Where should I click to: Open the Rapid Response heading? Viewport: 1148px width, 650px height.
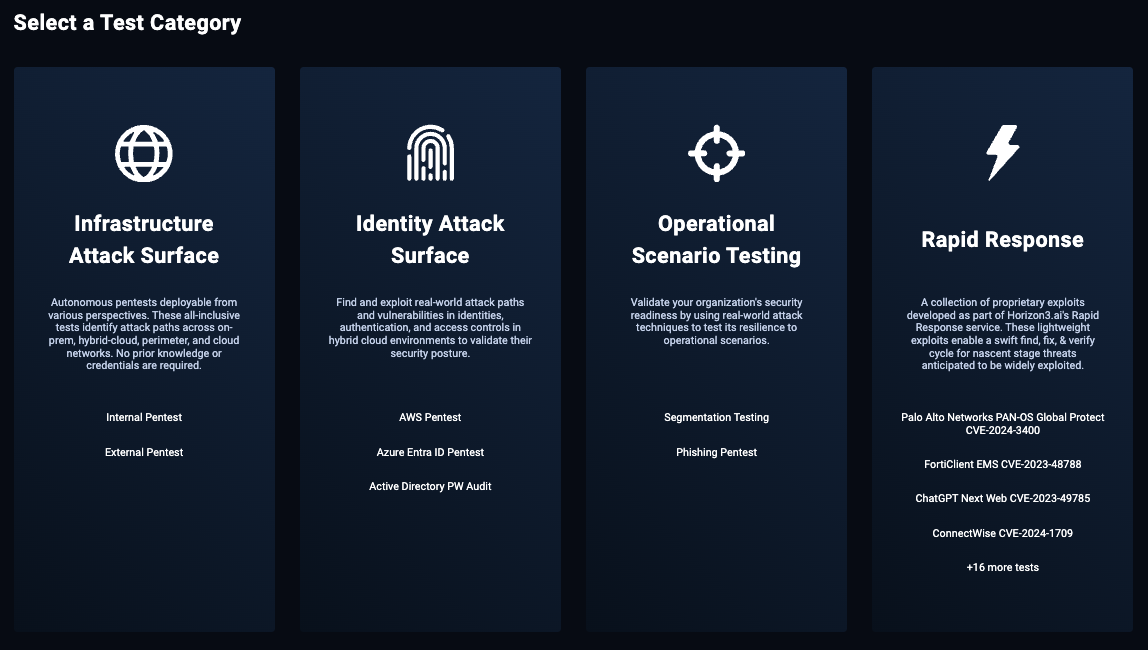pyautogui.click(x=1002, y=239)
